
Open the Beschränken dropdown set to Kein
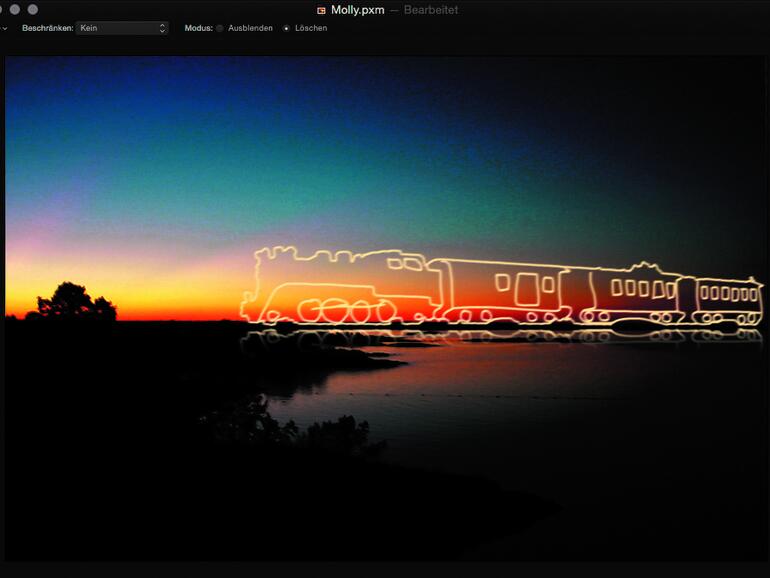[x=122, y=28]
